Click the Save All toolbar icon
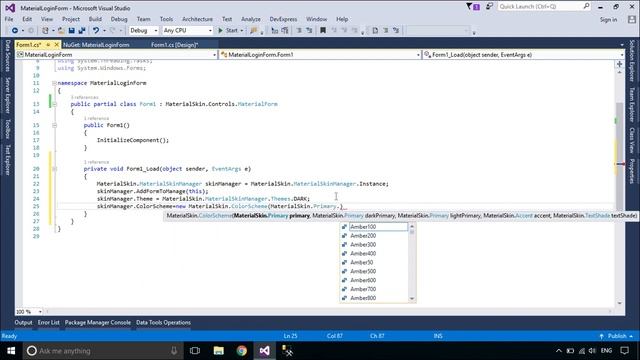This screenshot has width=640, height=360. click(82, 31)
